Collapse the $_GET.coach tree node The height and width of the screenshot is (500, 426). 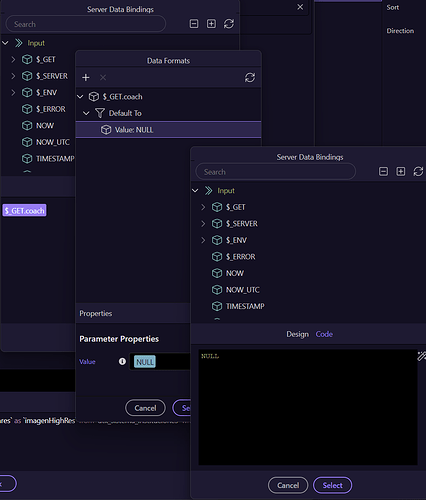[80, 97]
